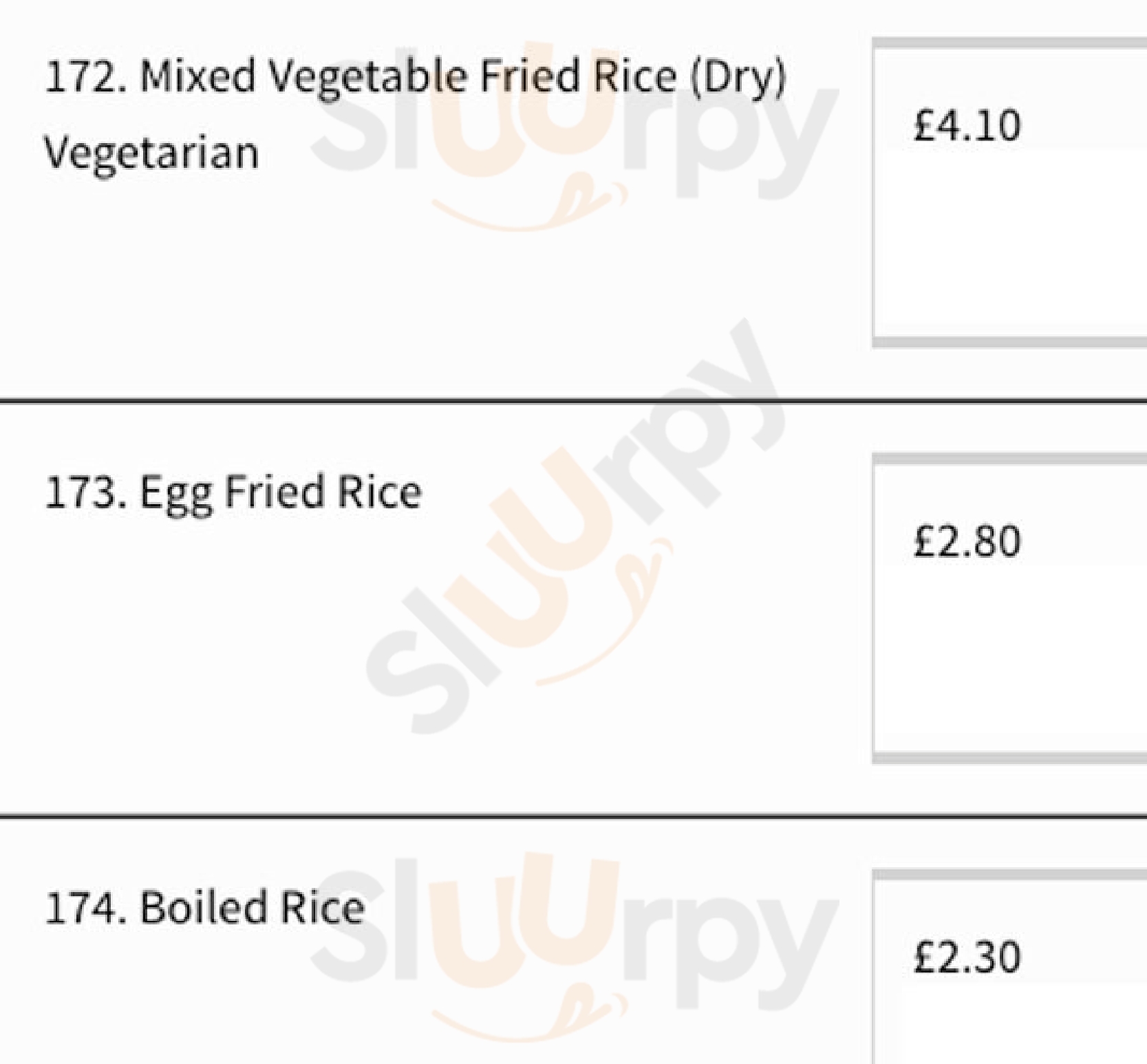Click the diagonal Slurrpy watermark in the middle
Image resolution: width=1147 pixels, height=1064 pixels.
coord(575,530)
